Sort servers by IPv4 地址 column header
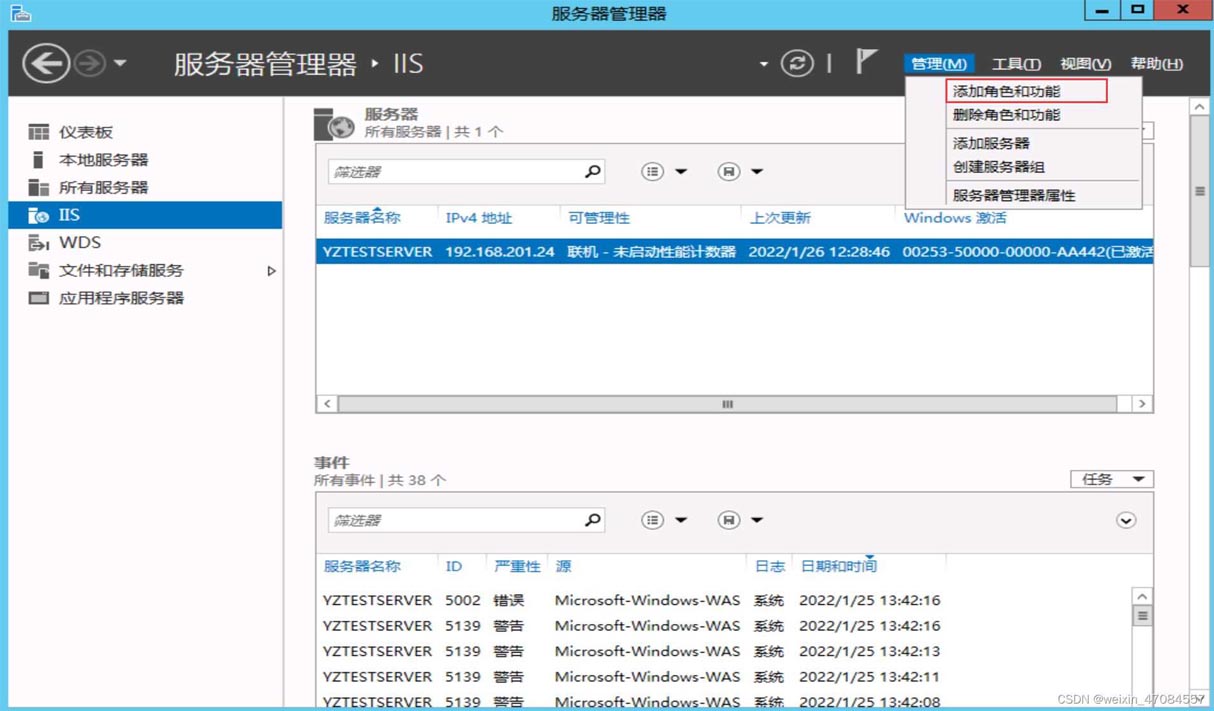 (479, 218)
